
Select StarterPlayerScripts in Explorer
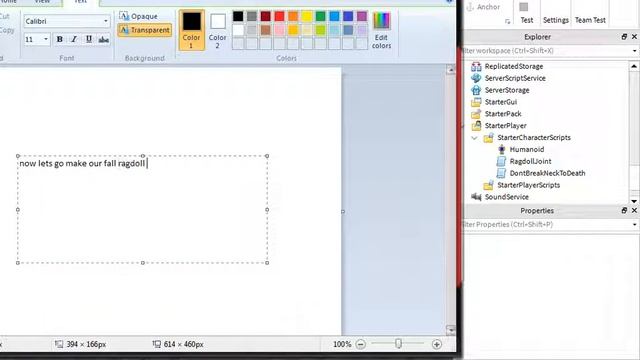tap(529, 185)
